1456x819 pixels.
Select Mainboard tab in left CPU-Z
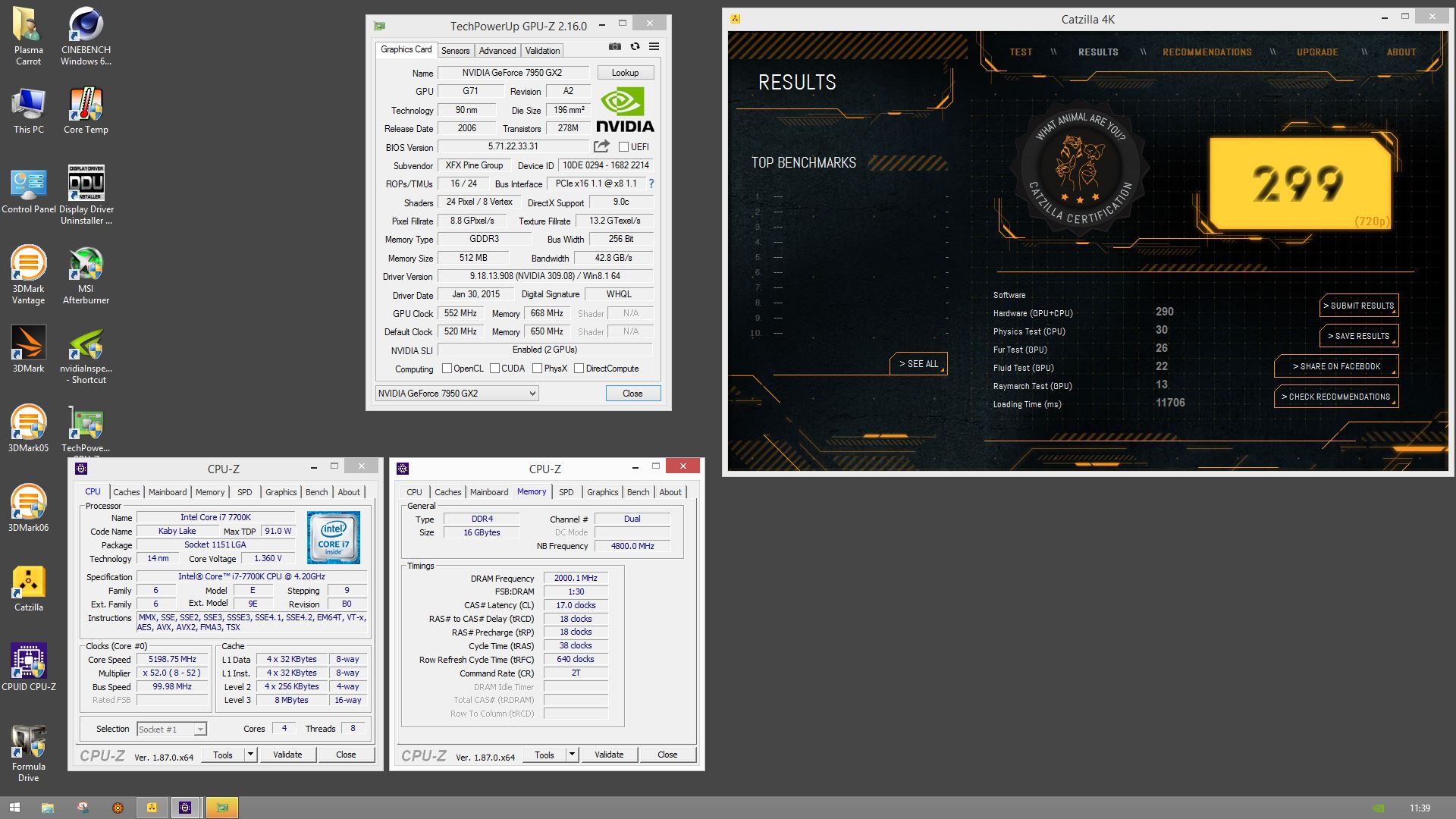(168, 492)
